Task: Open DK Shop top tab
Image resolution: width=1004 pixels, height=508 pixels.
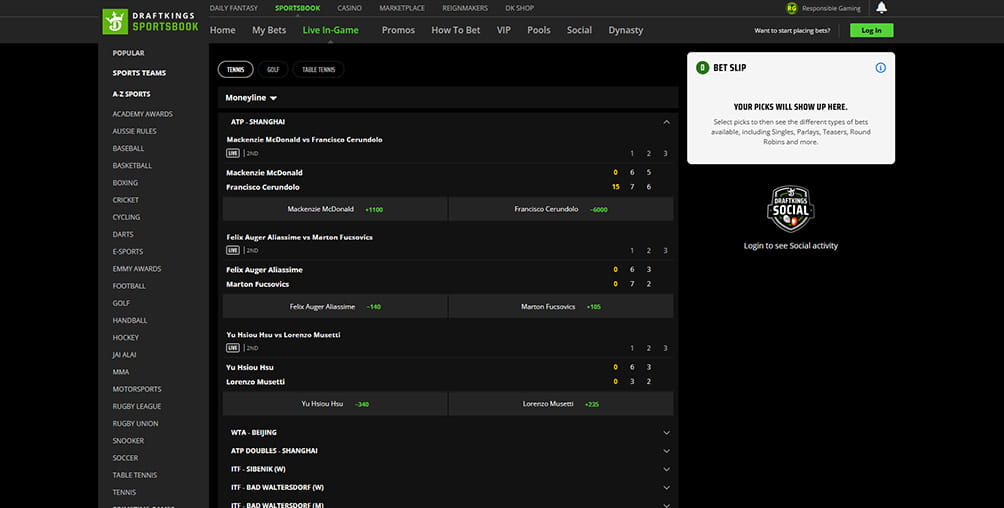Action: 519,8
